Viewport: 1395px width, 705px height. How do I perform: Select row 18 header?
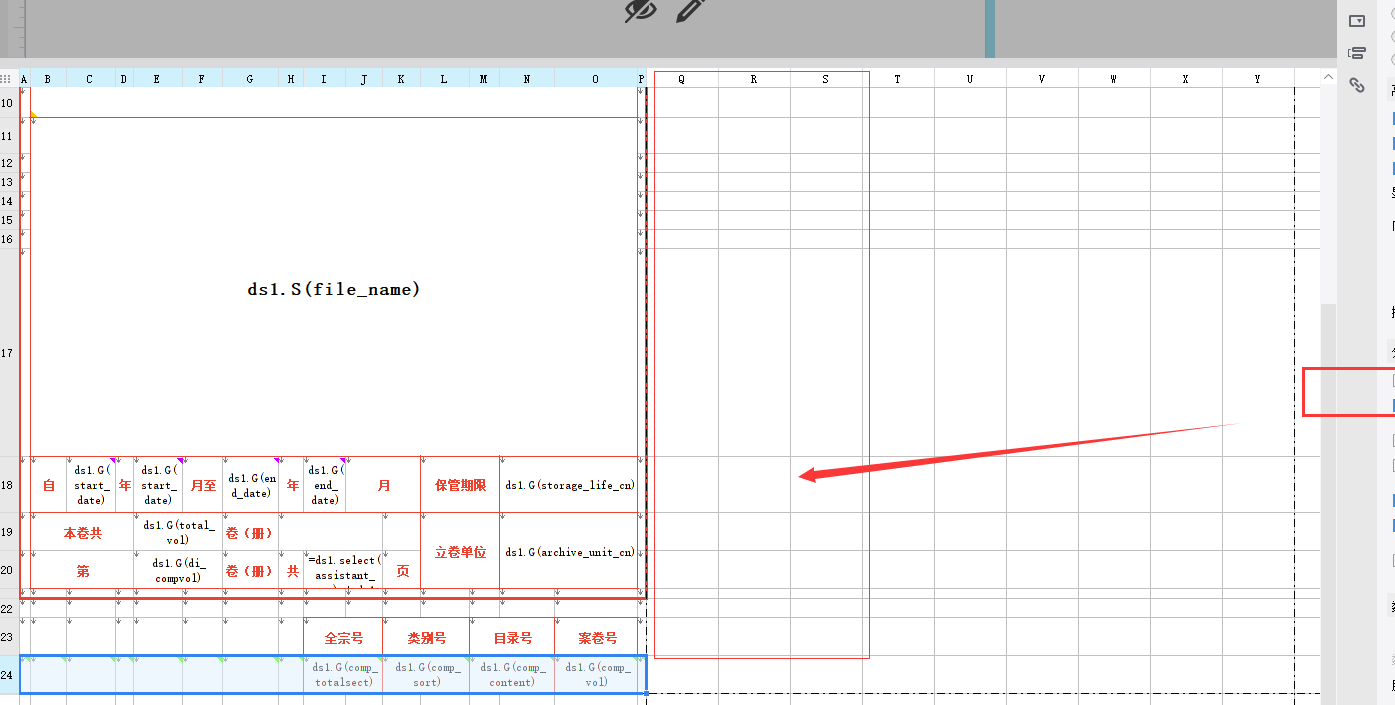[x=8, y=485]
